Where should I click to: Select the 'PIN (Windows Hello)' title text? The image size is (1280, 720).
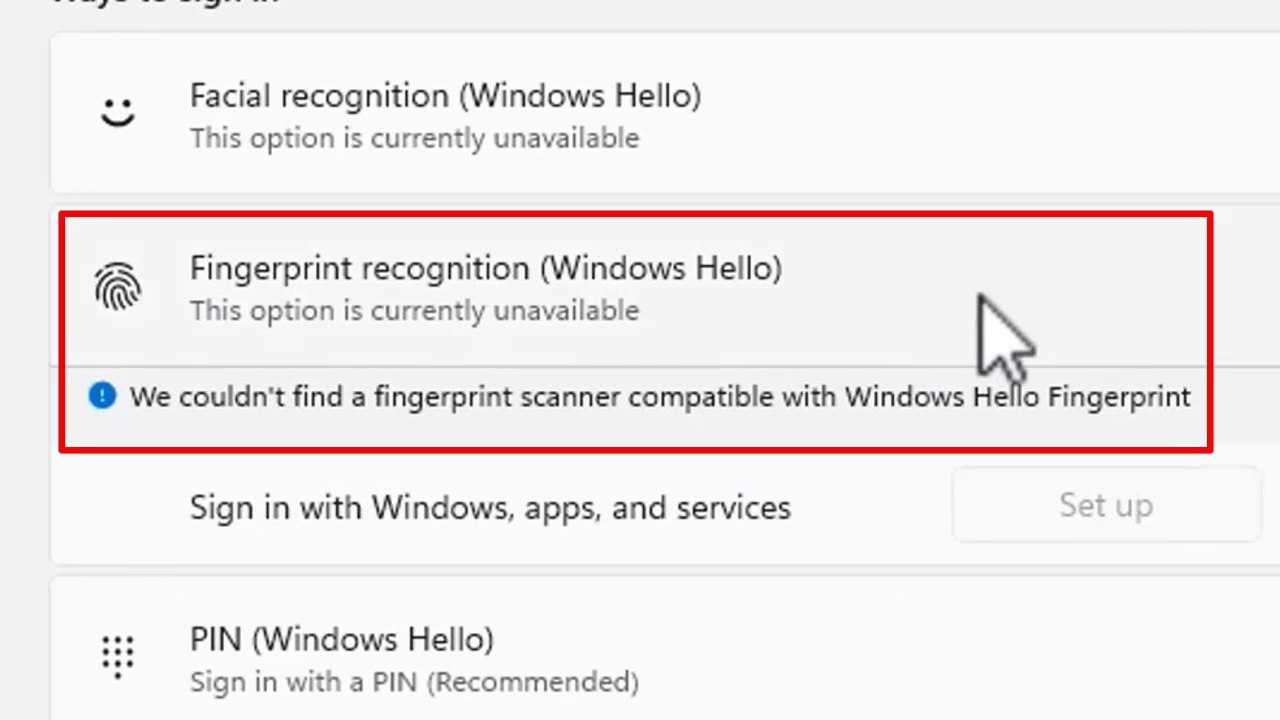(x=342, y=640)
